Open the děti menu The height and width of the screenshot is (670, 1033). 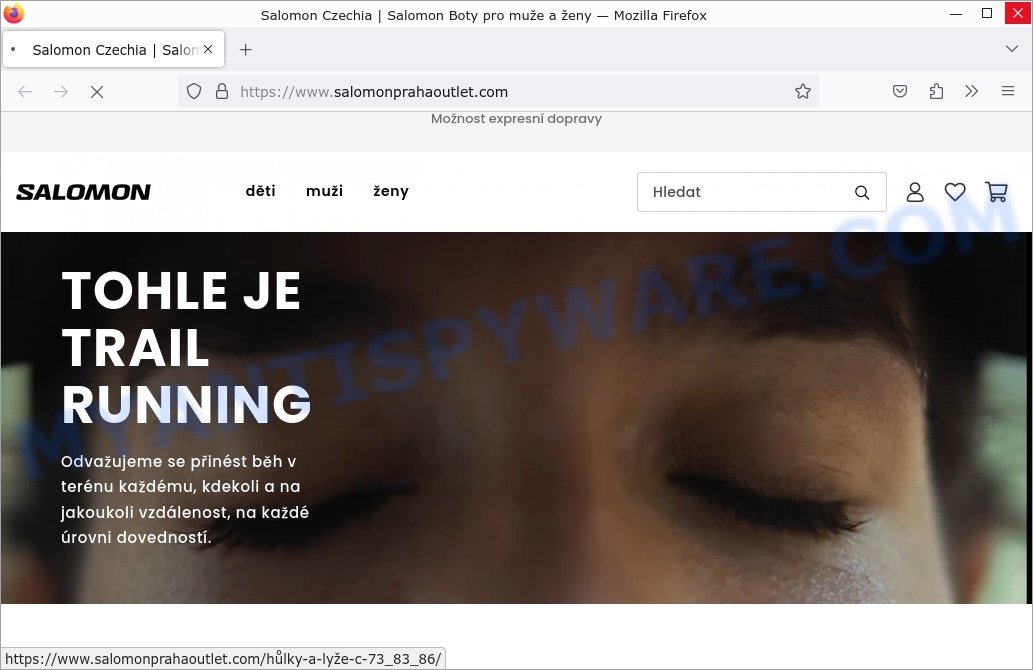click(260, 191)
